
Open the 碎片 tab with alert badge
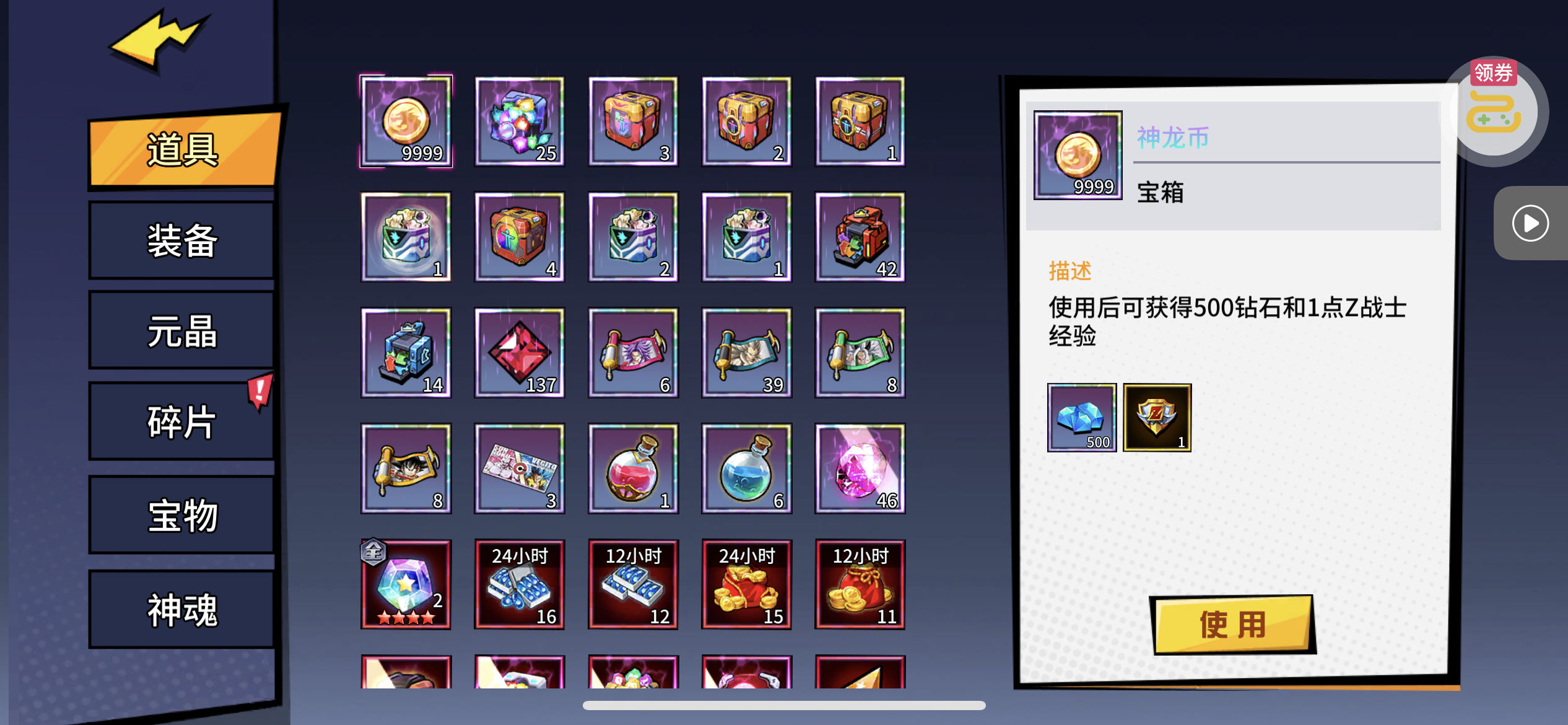[x=182, y=422]
